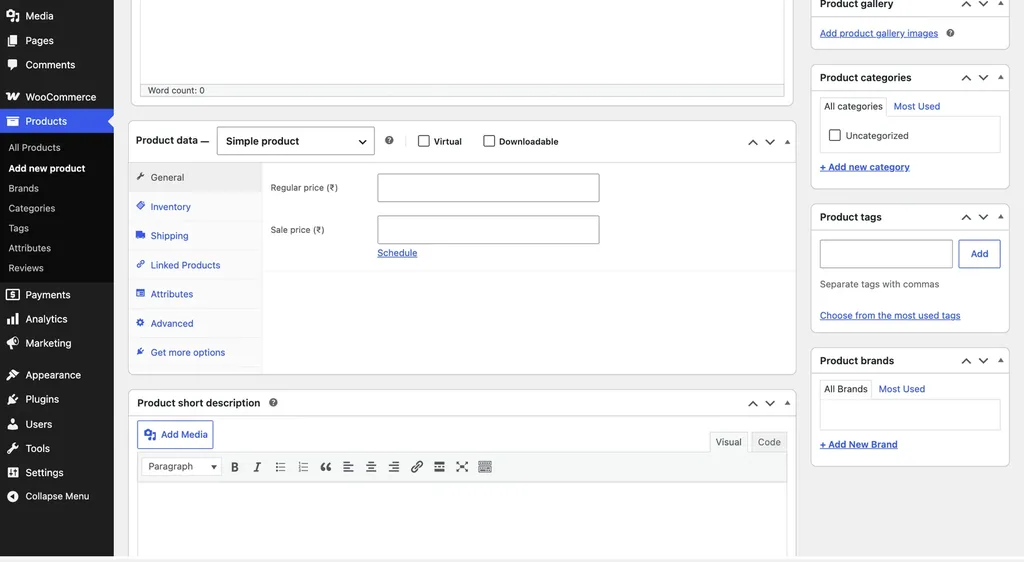Screen dimensions: 1024x562
Task: Open the Simple product type dropdown
Action: pyautogui.click(x=296, y=141)
